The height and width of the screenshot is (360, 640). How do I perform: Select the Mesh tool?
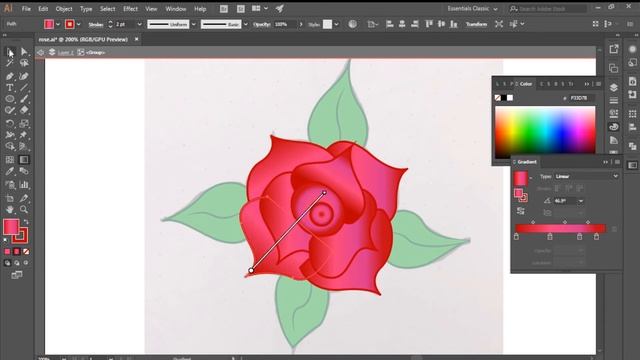(x=10, y=160)
